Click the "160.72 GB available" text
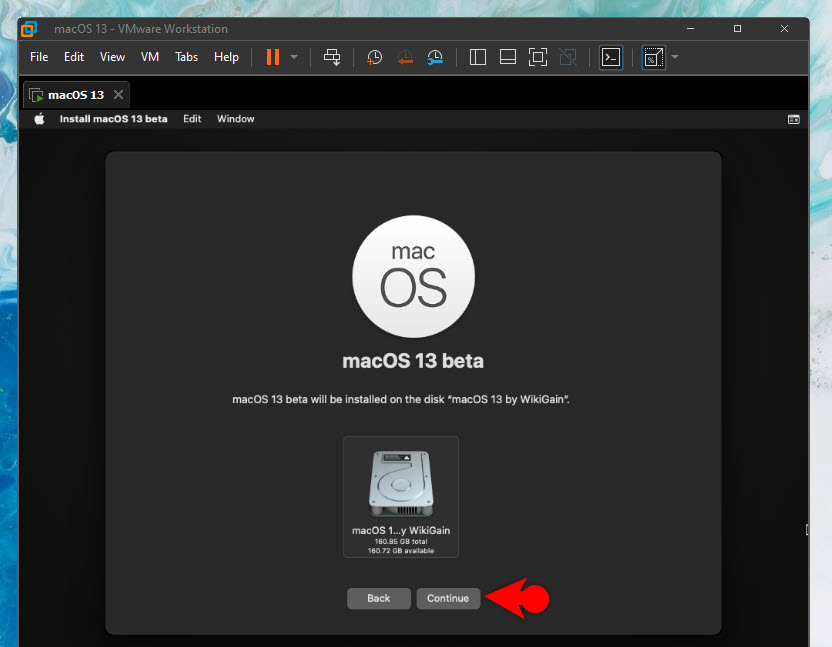 coord(401,550)
